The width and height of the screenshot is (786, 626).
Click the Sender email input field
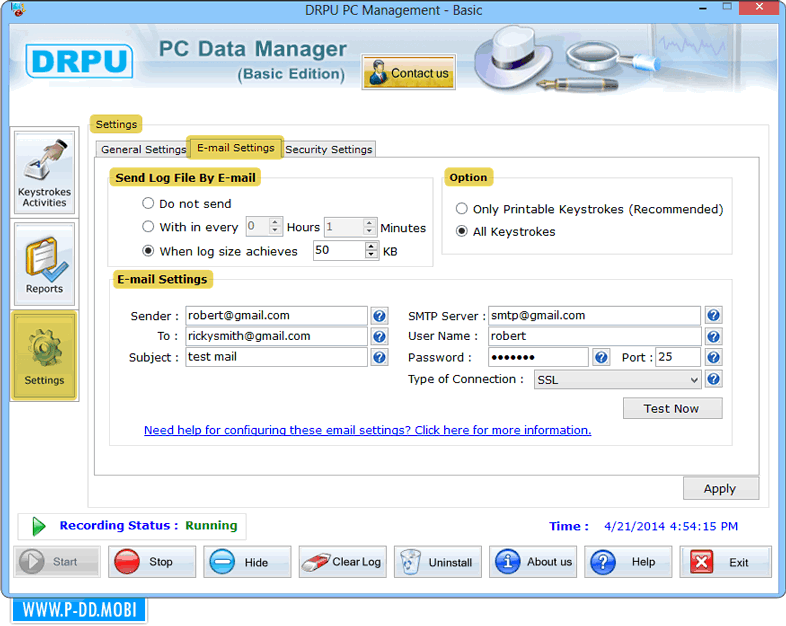click(276, 316)
